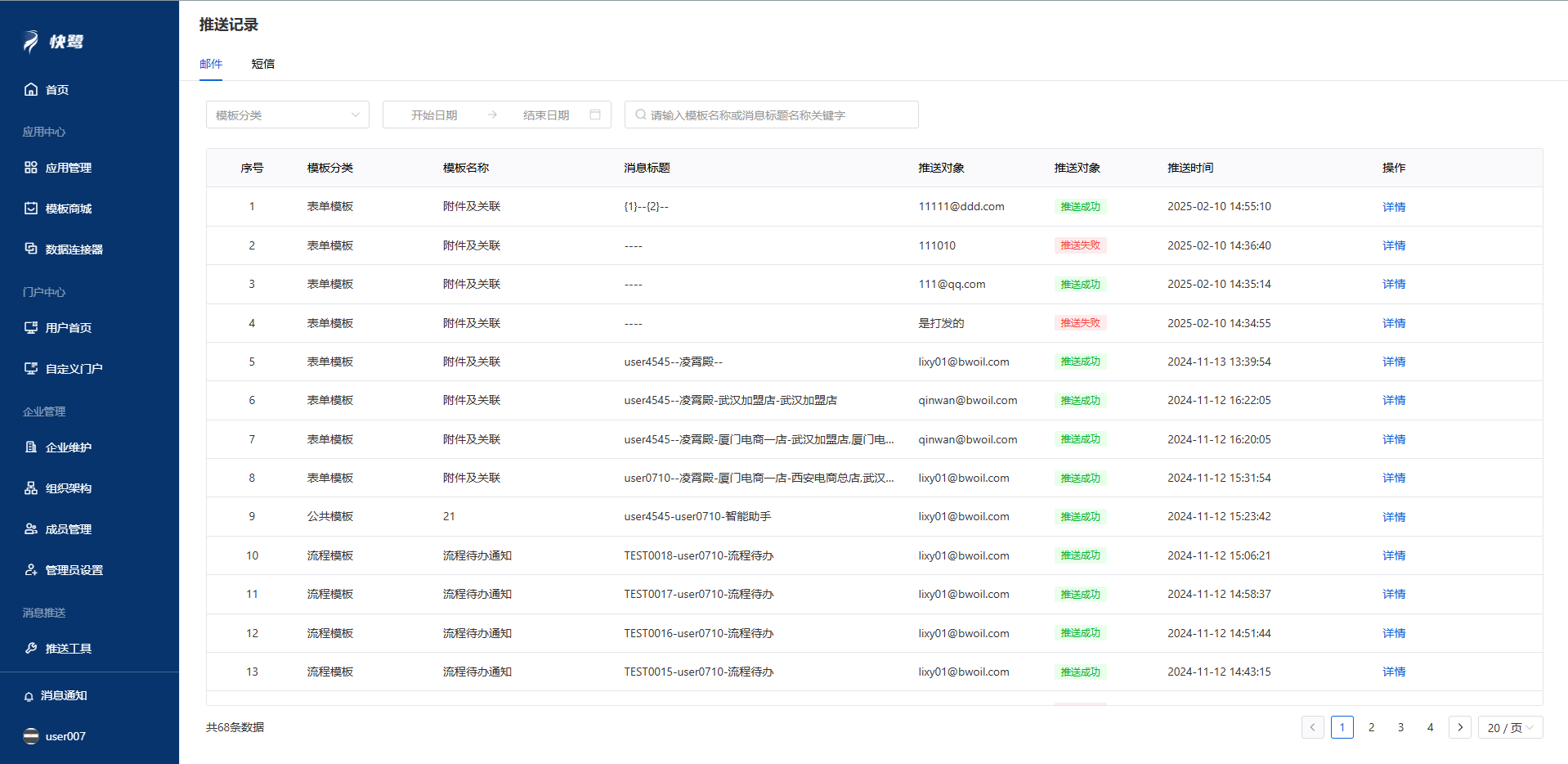Viewport: 1568px width, 764px height.
Task: Open 组织架构 from the sidebar
Action: pyautogui.click(x=31, y=488)
